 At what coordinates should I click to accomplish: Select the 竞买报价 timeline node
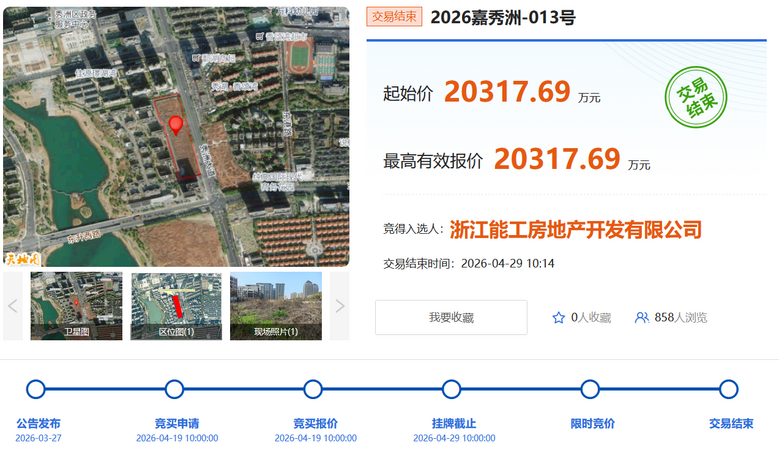tap(313, 389)
